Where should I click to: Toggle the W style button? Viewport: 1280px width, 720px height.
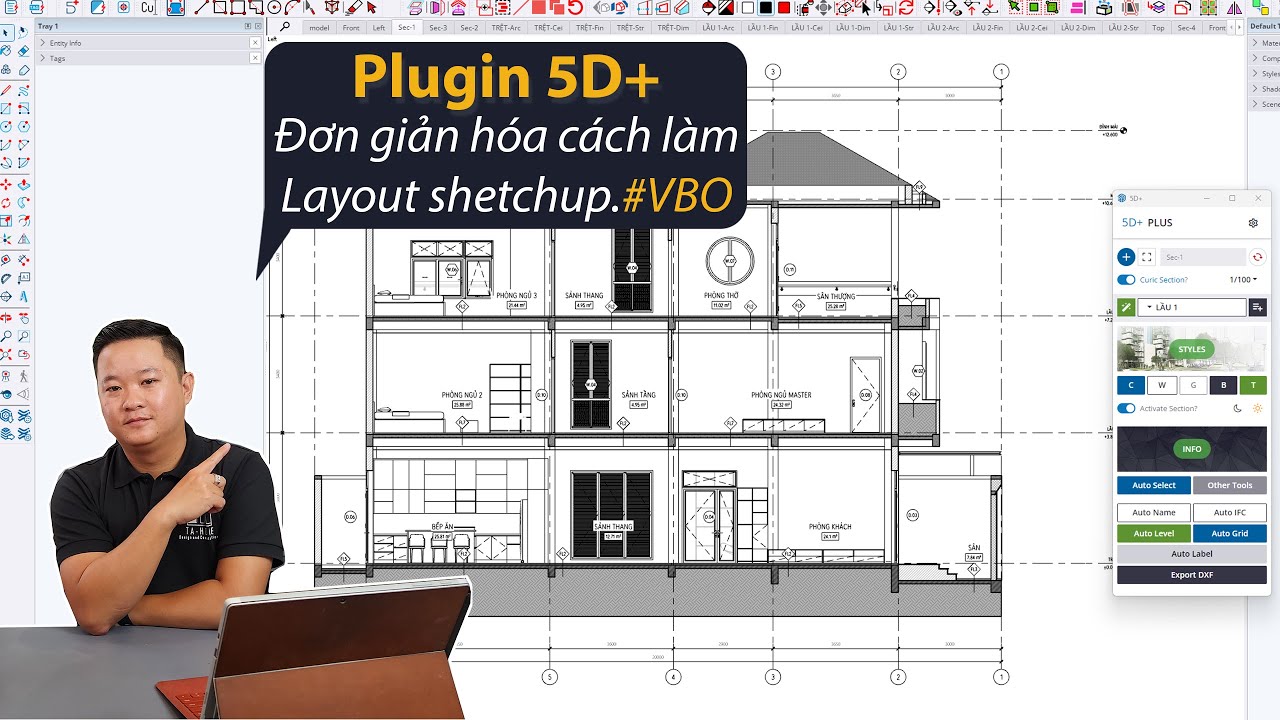tap(1161, 385)
